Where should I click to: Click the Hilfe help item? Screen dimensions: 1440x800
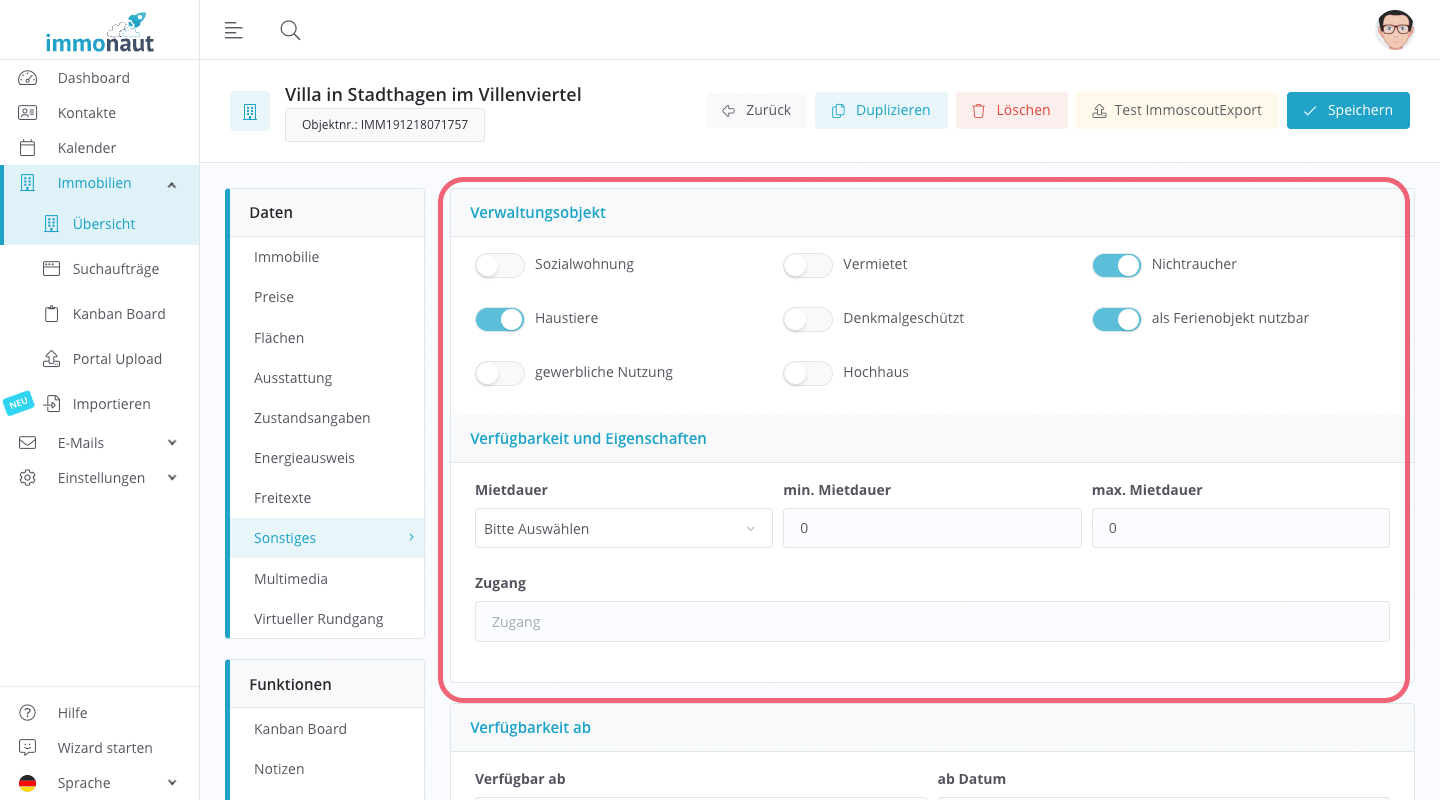pyautogui.click(x=72, y=713)
